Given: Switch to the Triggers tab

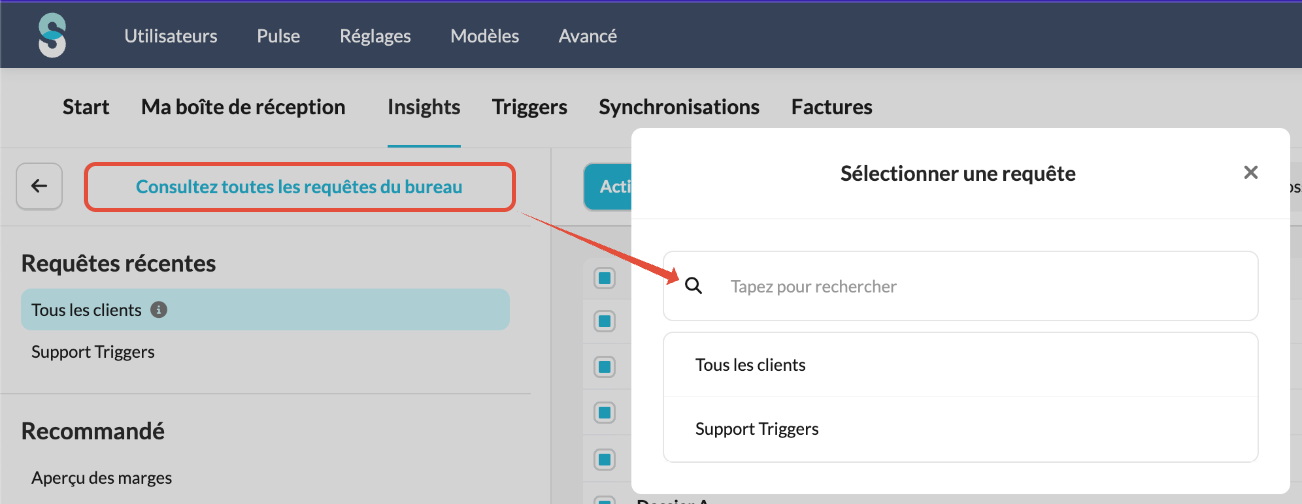Looking at the screenshot, I should [529, 107].
